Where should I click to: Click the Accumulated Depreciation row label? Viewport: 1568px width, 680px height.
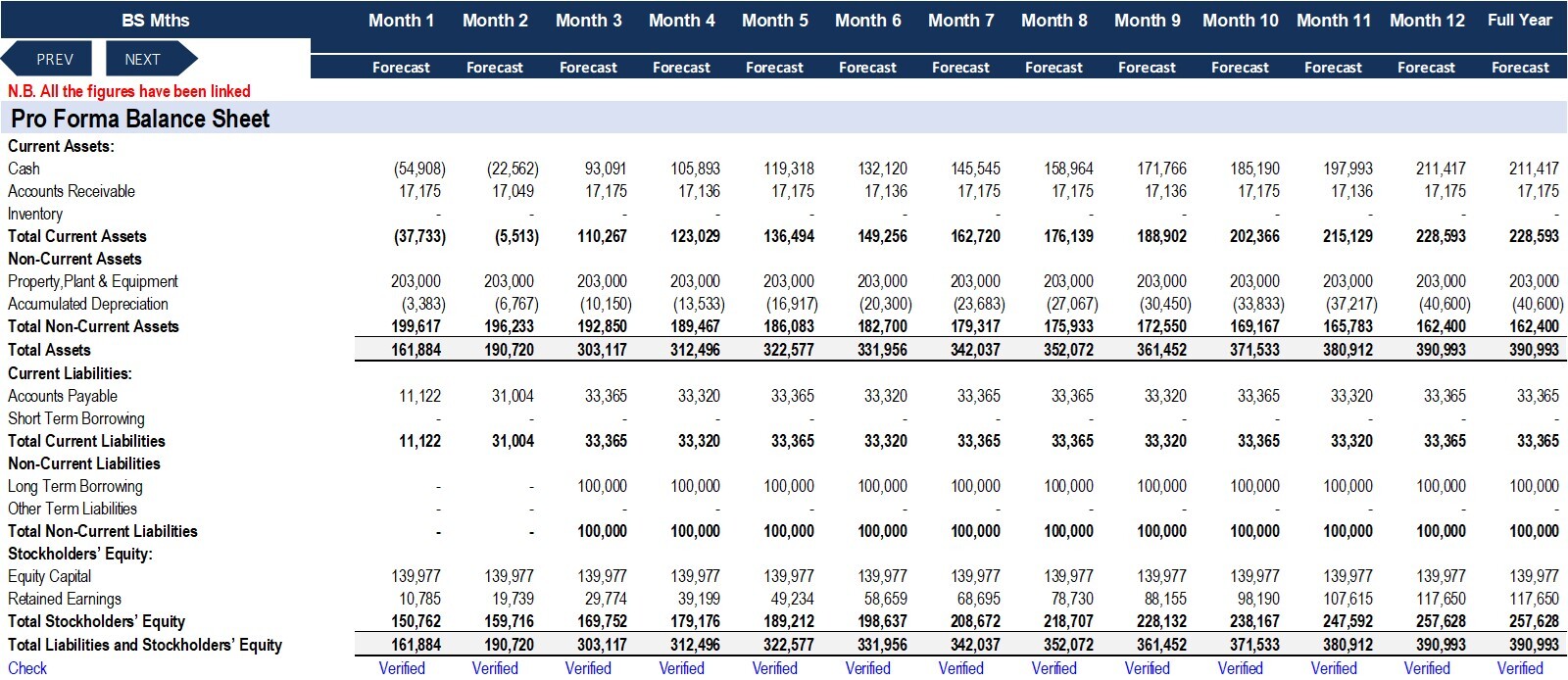pyautogui.click(x=87, y=304)
